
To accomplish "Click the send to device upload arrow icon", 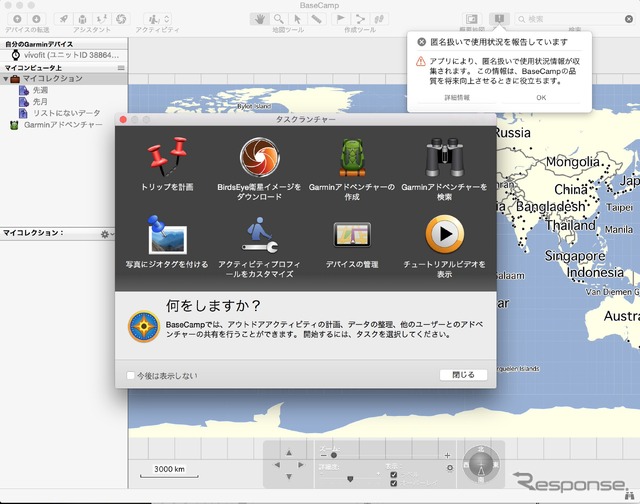I will 17,19.
